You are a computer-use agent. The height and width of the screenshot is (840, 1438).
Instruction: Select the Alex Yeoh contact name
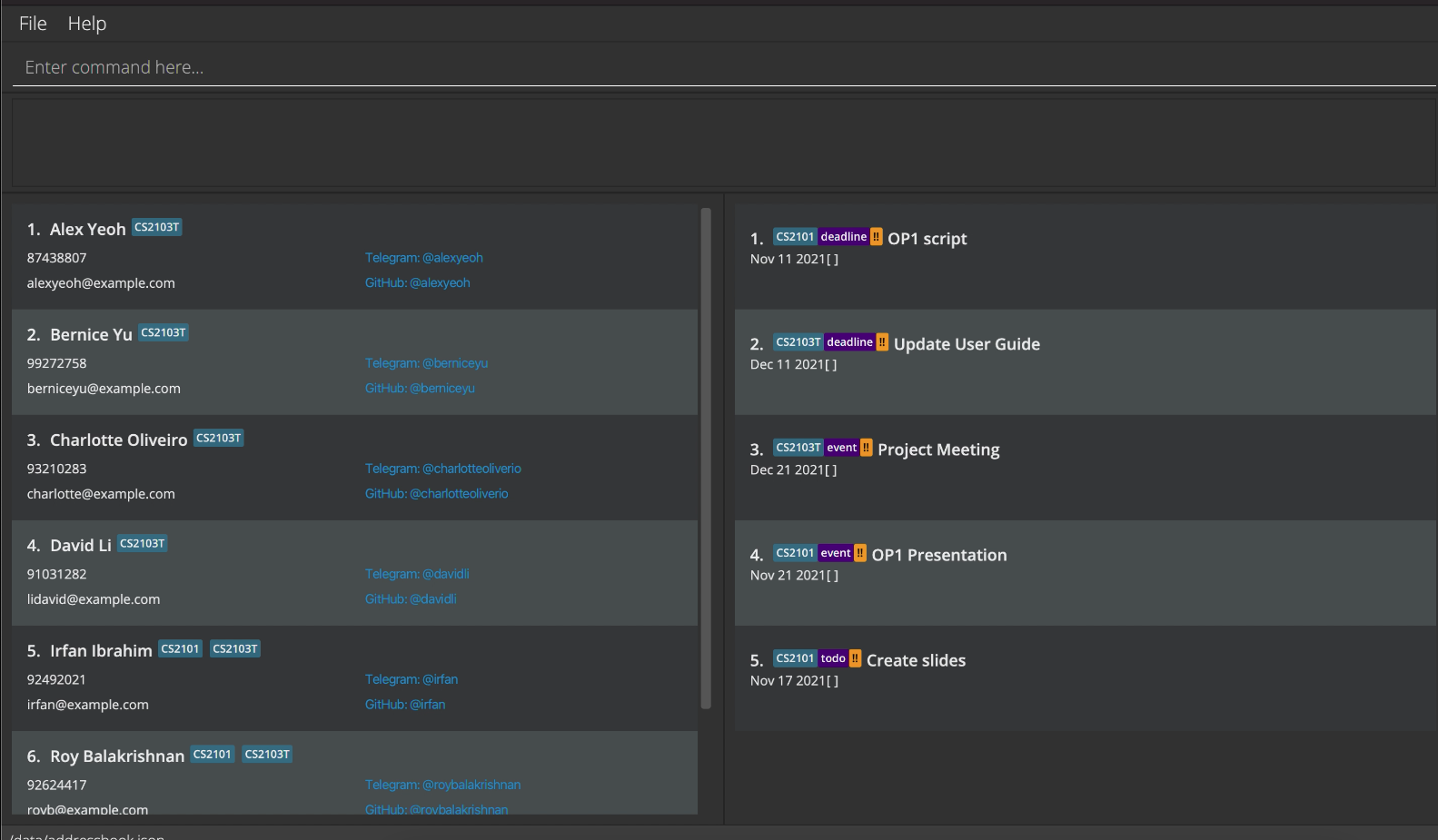pyautogui.click(x=88, y=230)
